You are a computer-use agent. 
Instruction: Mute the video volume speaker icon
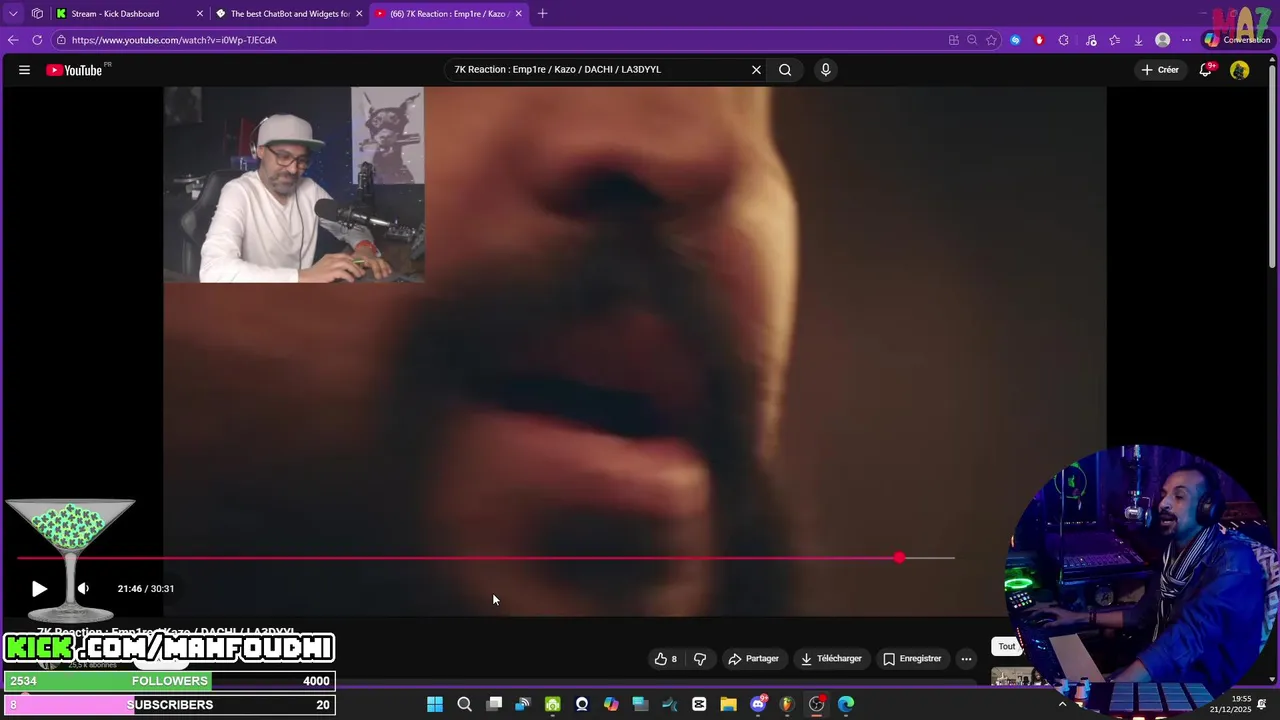tap(83, 589)
